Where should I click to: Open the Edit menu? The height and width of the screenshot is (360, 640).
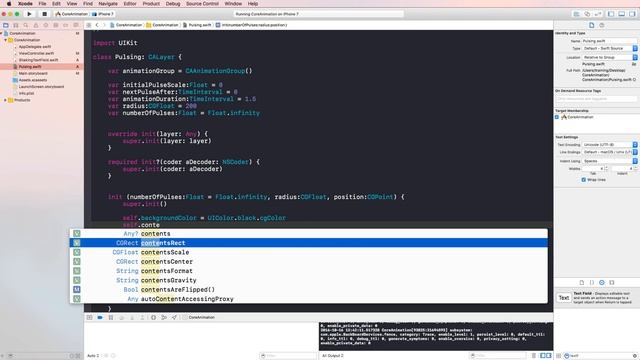coord(56,4)
